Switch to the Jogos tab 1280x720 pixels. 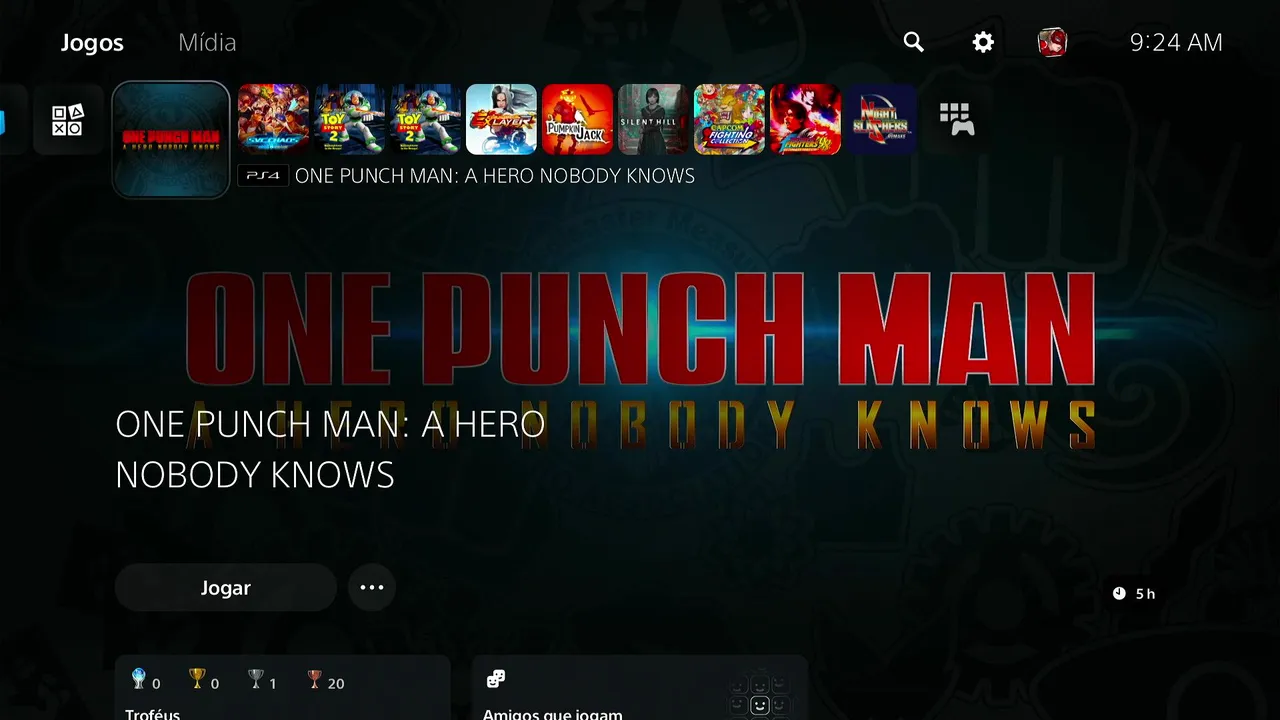(x=92, y=42)
